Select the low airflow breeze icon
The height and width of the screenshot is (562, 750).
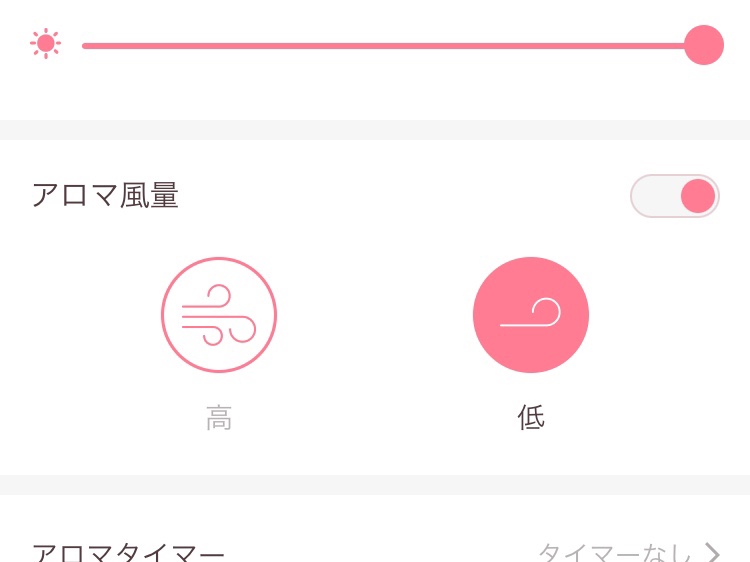click(x=531, y=315)
